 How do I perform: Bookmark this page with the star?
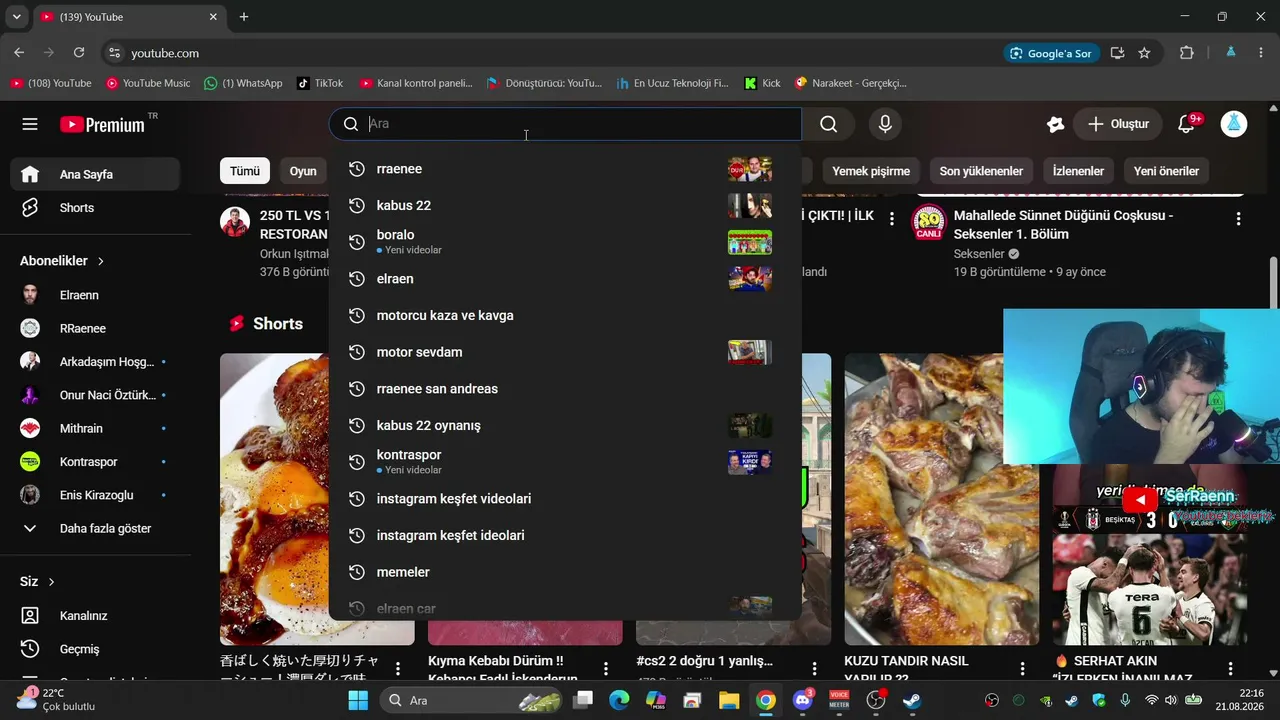click(1144, 53)
